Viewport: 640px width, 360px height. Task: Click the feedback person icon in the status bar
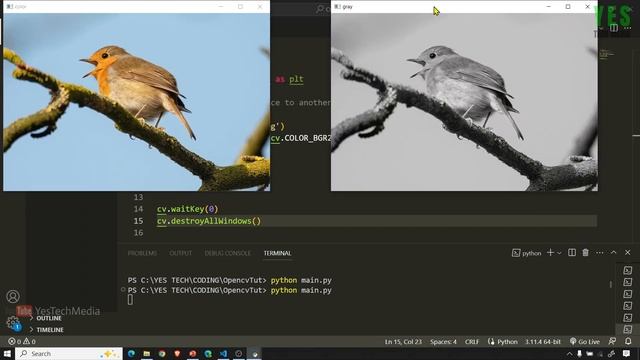[x=612, y=341]
